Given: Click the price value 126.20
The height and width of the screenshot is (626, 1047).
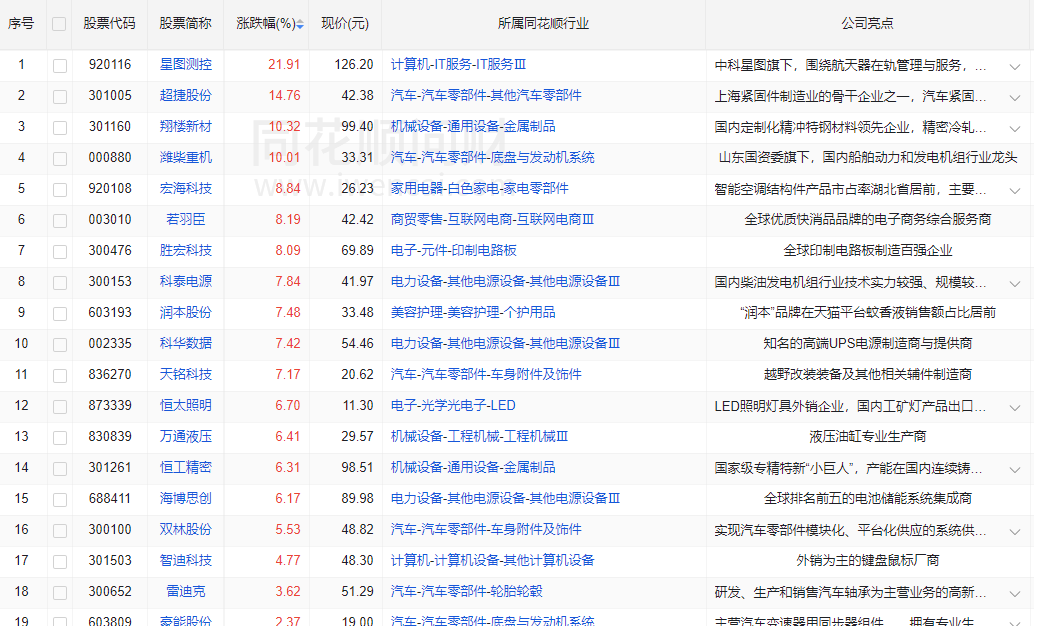Looking at the screenshot, I should pyautogui.click(x=354, y=65).
